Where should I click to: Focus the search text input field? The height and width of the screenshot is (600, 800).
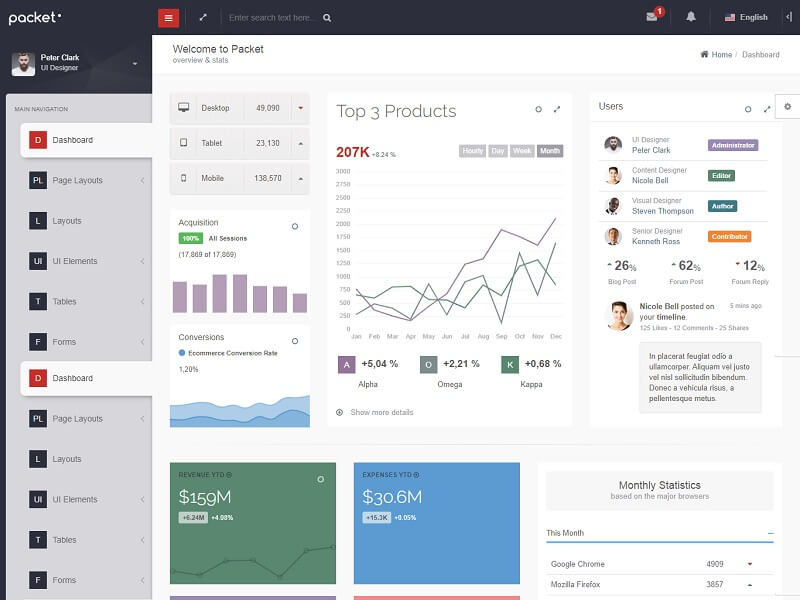click(x=270, y=18)
